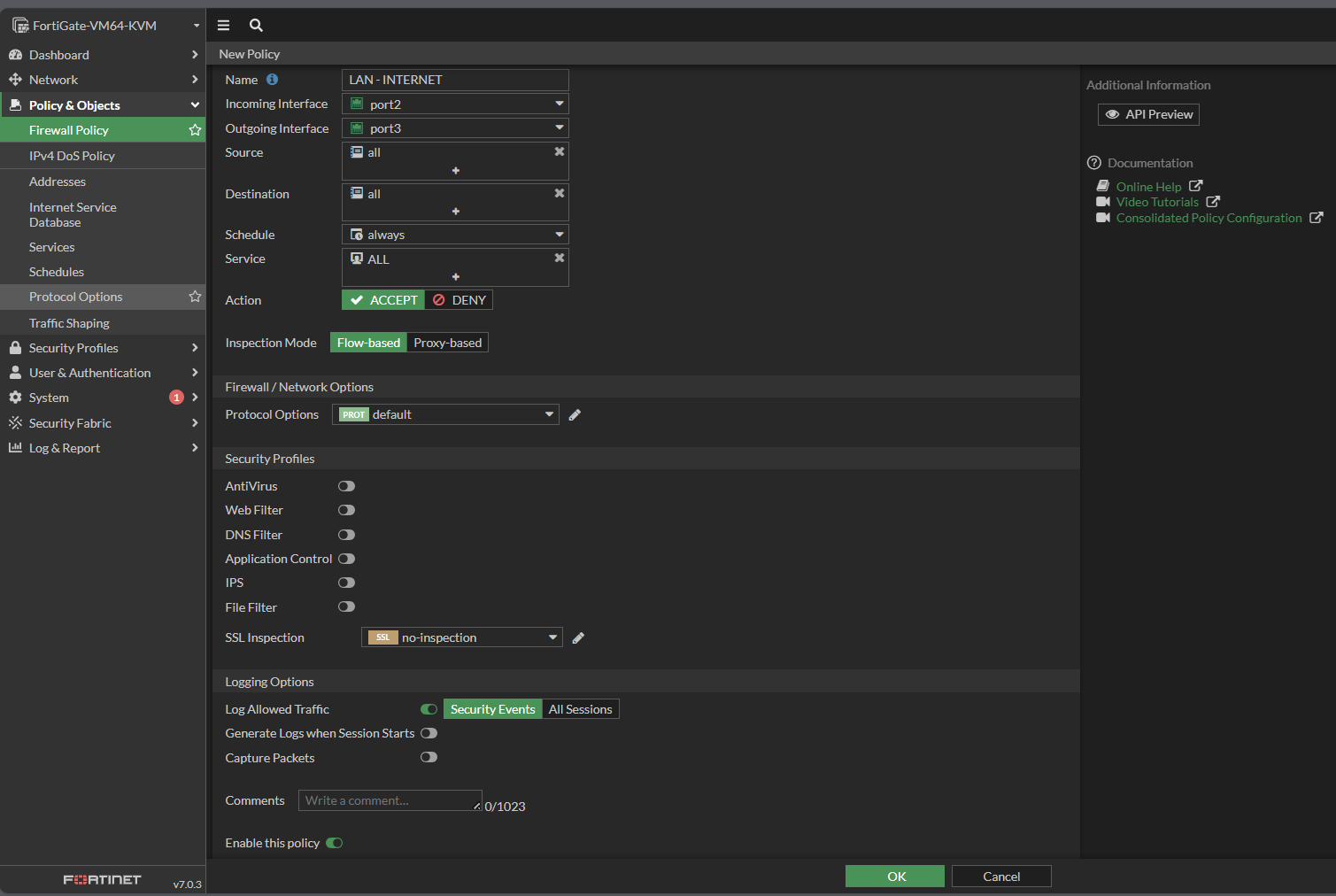This screenshot has height=896, width=1336.
Task: Click the Name field info icon
Action: pyautogui.click(x=272, y=80)
